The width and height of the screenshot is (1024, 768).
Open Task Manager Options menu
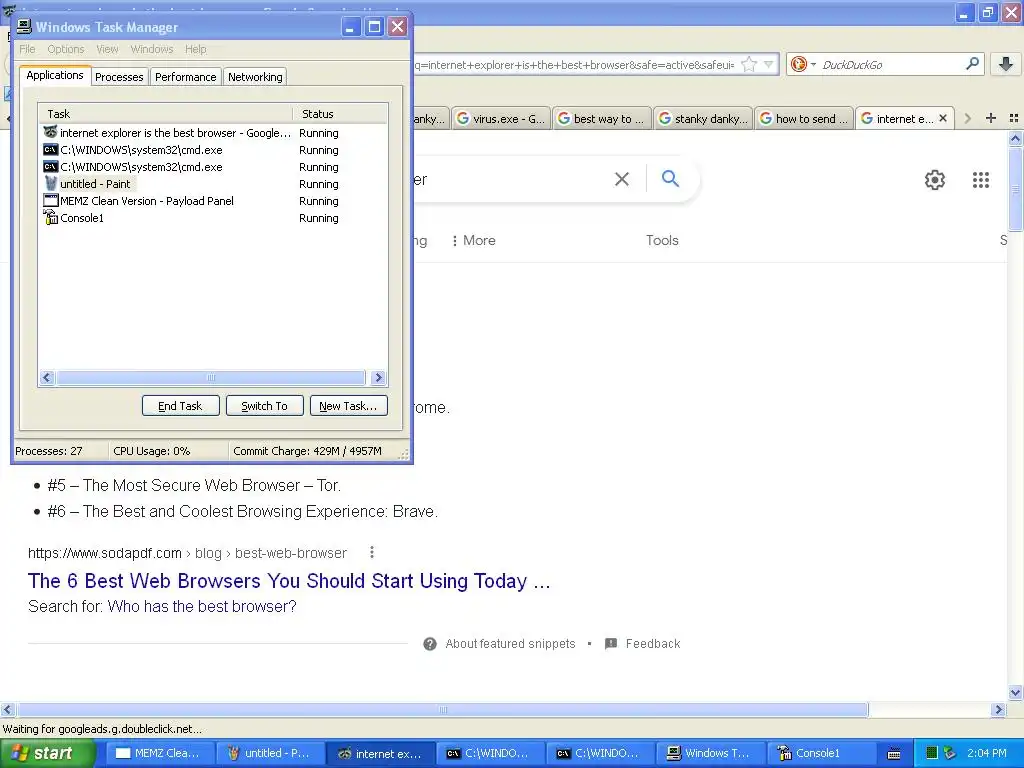coord(65,49)
